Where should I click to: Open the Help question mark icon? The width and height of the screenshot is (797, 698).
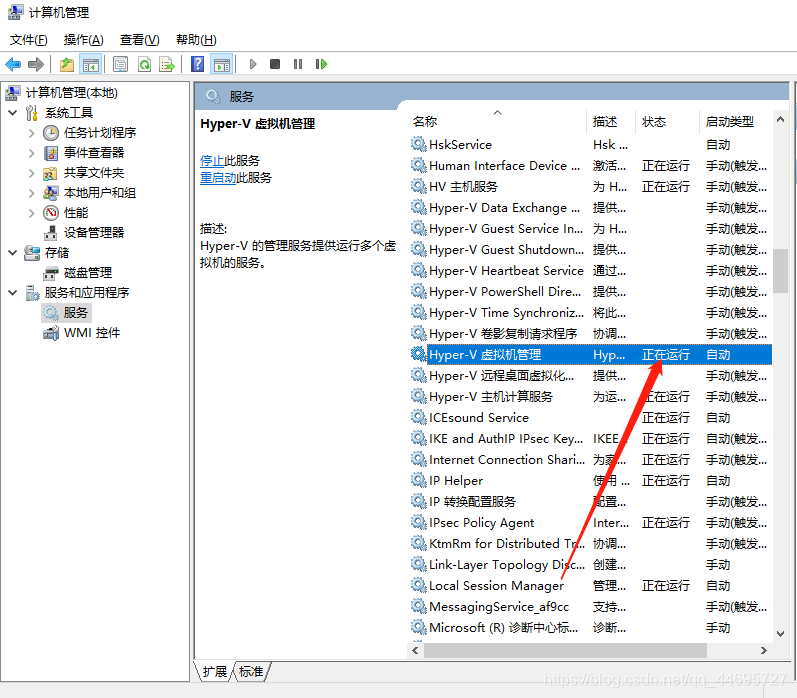(x=197, y=64)
